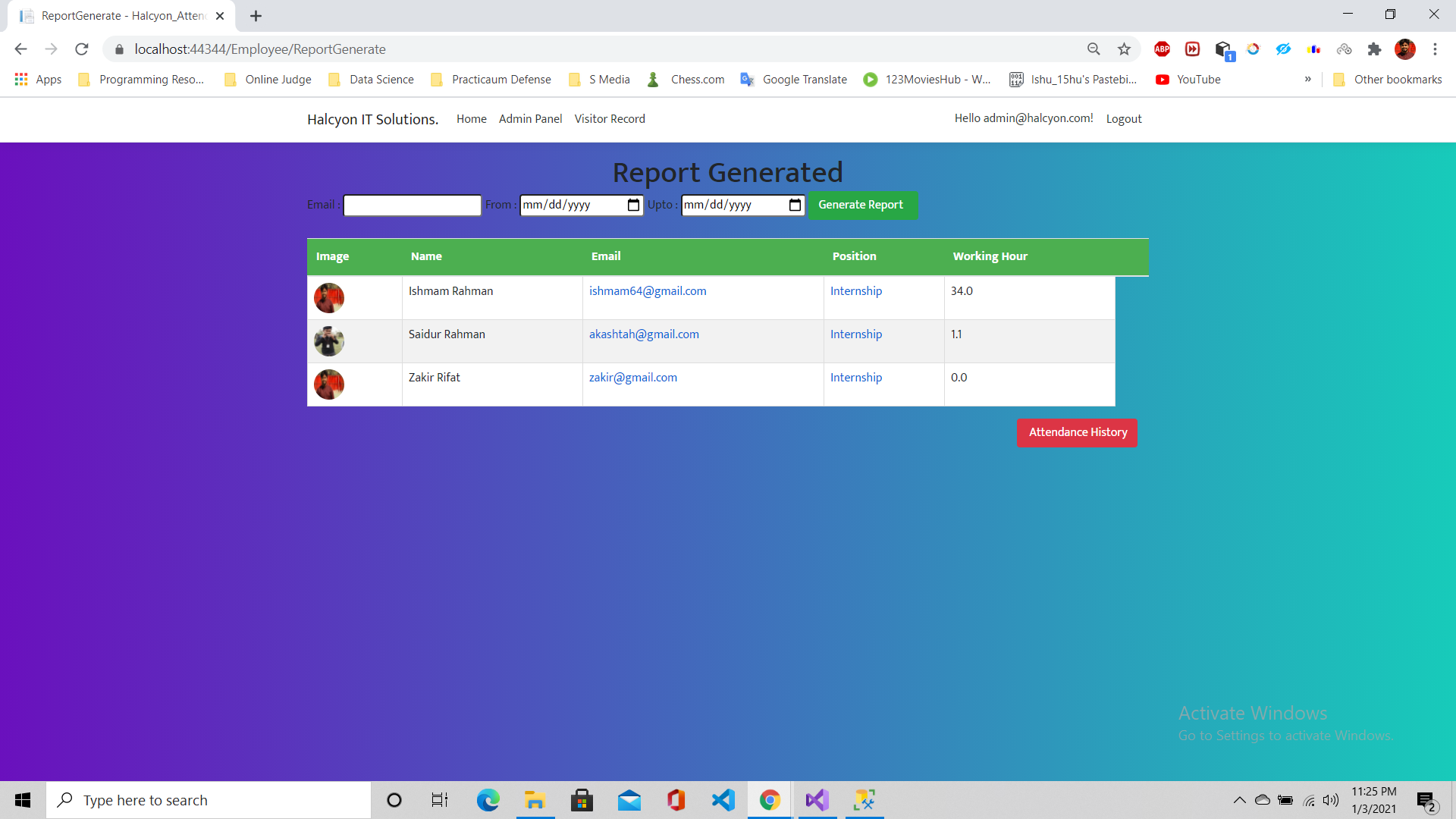Show hidden system tray icons

click(1239, 800)
